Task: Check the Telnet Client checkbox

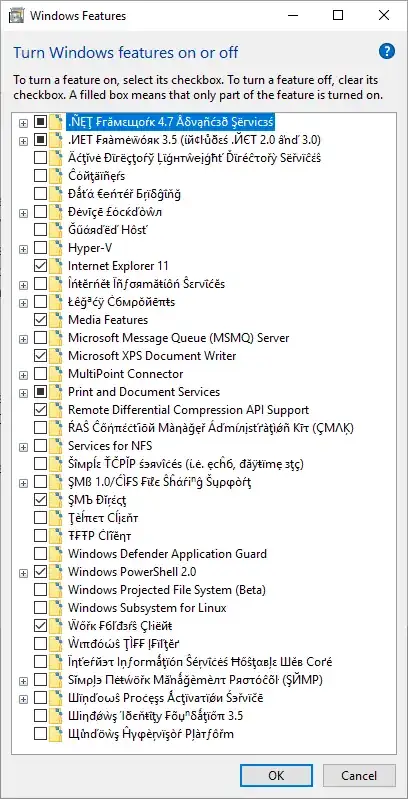Action: (40, 518)
